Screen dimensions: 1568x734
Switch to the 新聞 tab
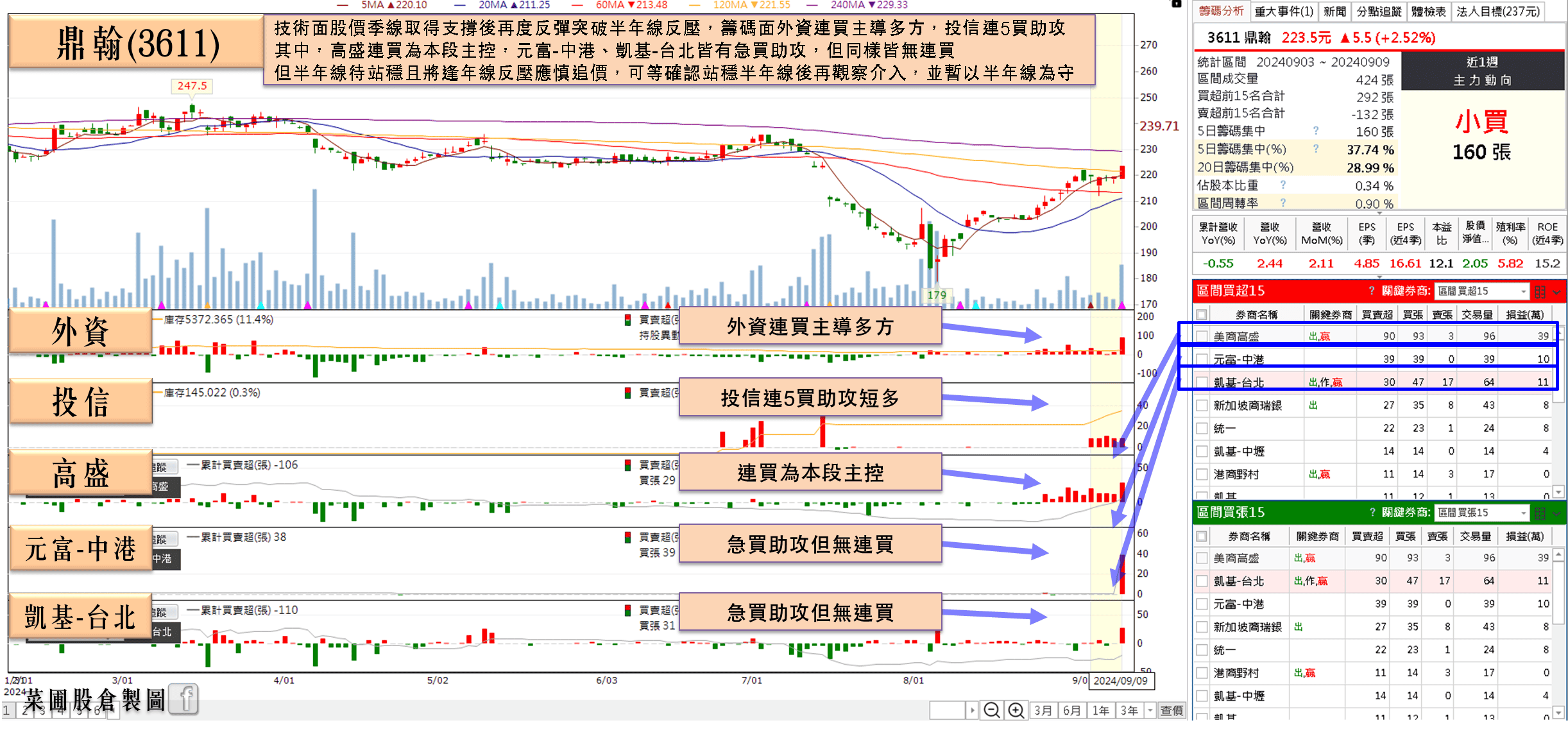[1334, 12]
